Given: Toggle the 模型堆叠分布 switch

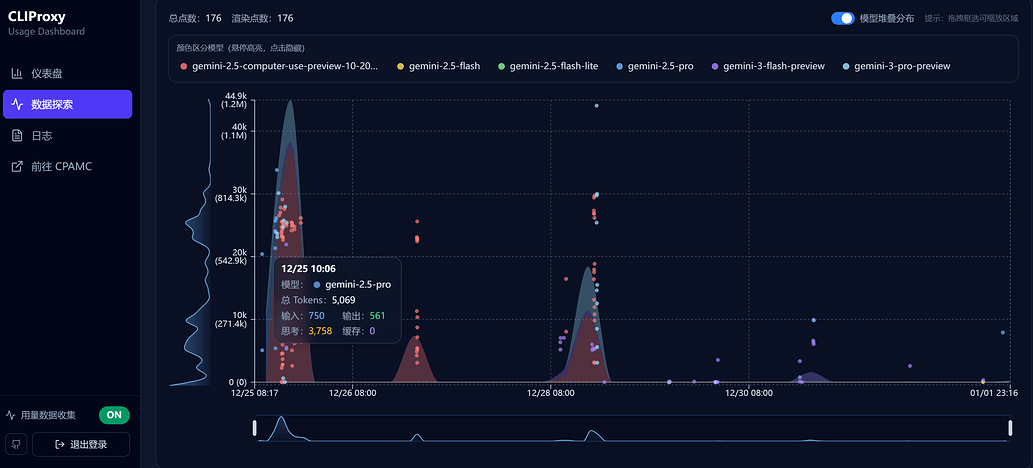Looking at the screenshot, I should pos(843,18).
